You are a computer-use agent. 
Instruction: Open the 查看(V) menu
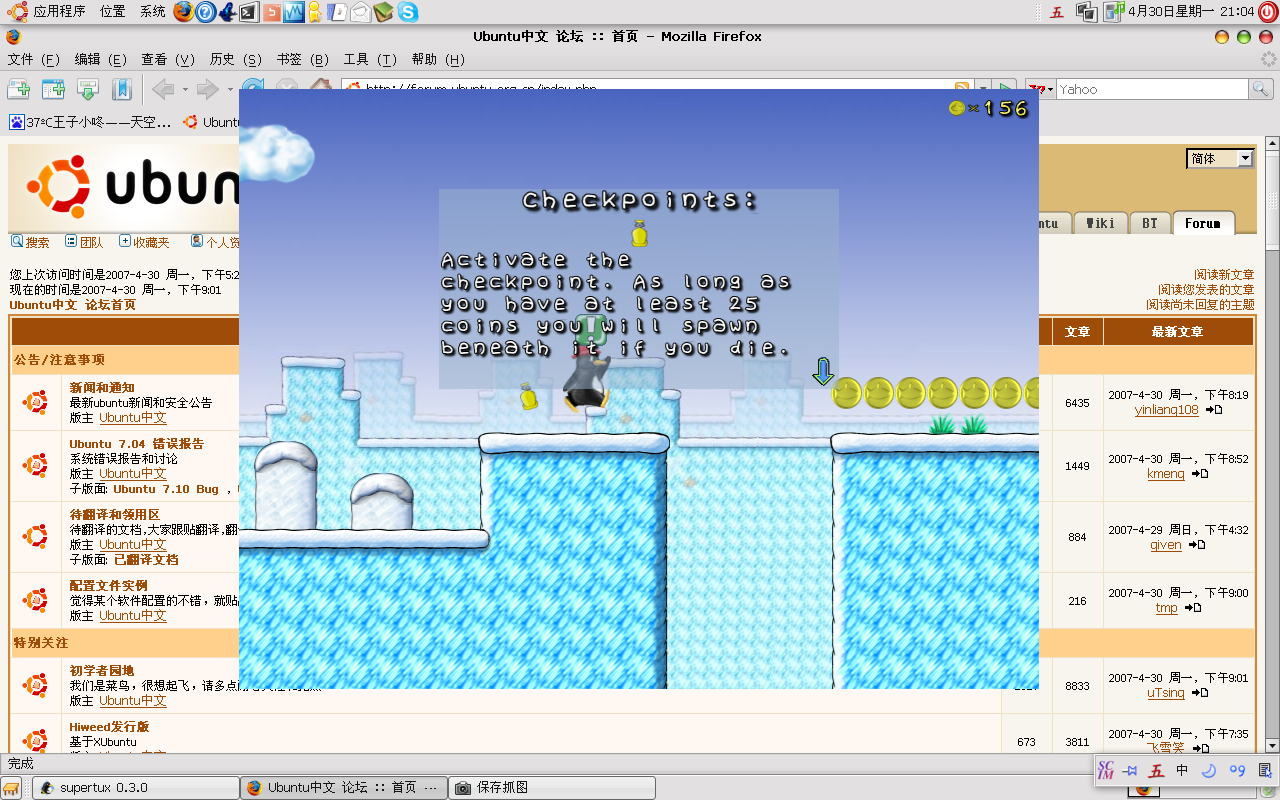(168, 60)
